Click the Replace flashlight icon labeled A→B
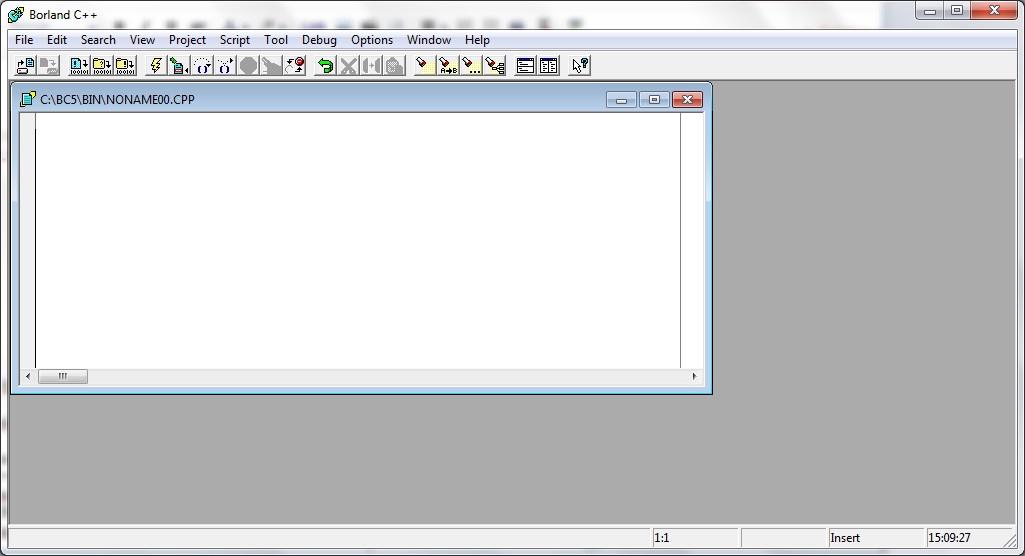The image size is (1025, 556). (448, 65)
